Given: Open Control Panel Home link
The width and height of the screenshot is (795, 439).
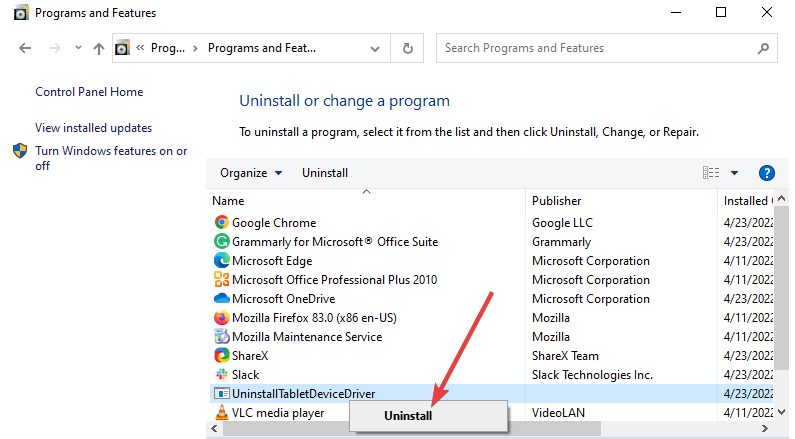Looking at the screenshot, I should click(x=89, y=92).
